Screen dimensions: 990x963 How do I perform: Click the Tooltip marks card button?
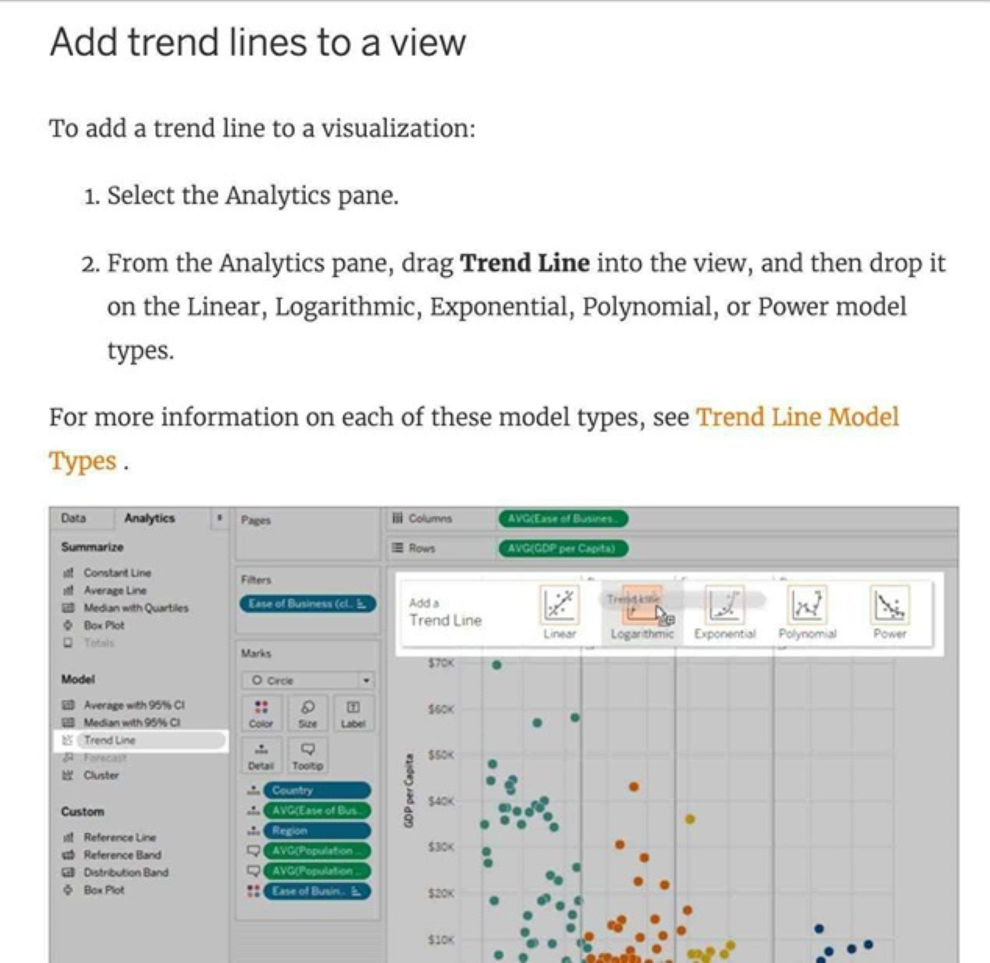[309, 754]
